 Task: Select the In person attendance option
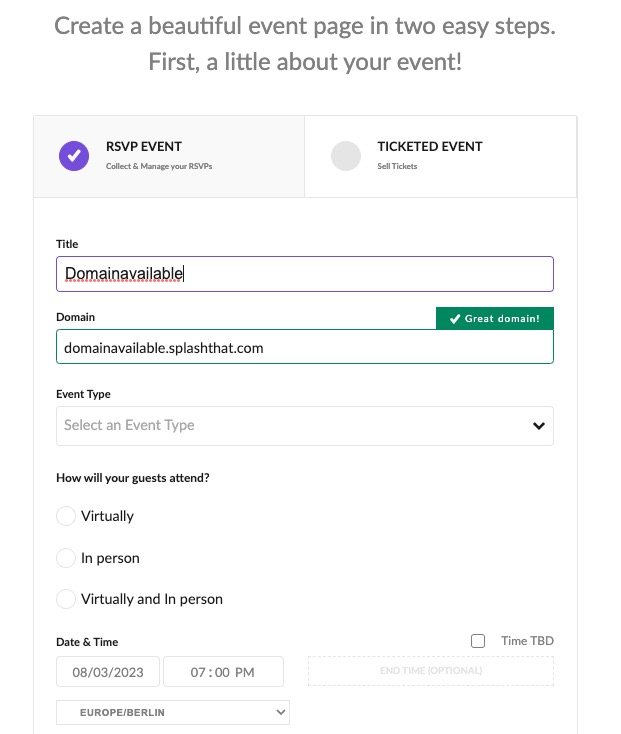[x=66, y=558]
